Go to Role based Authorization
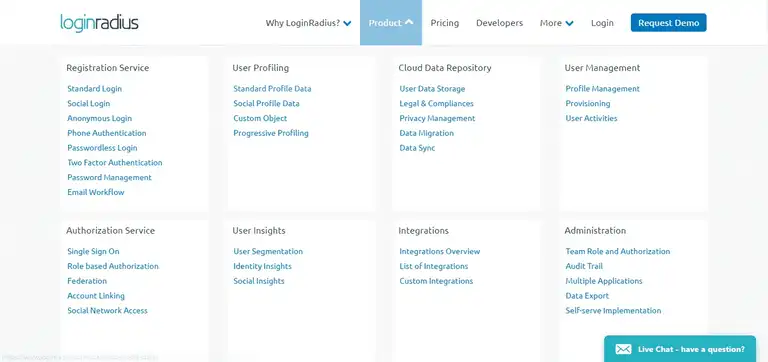The height and width of the screenshot is (362, 768). pyautogui.click(x=113, y=266)
